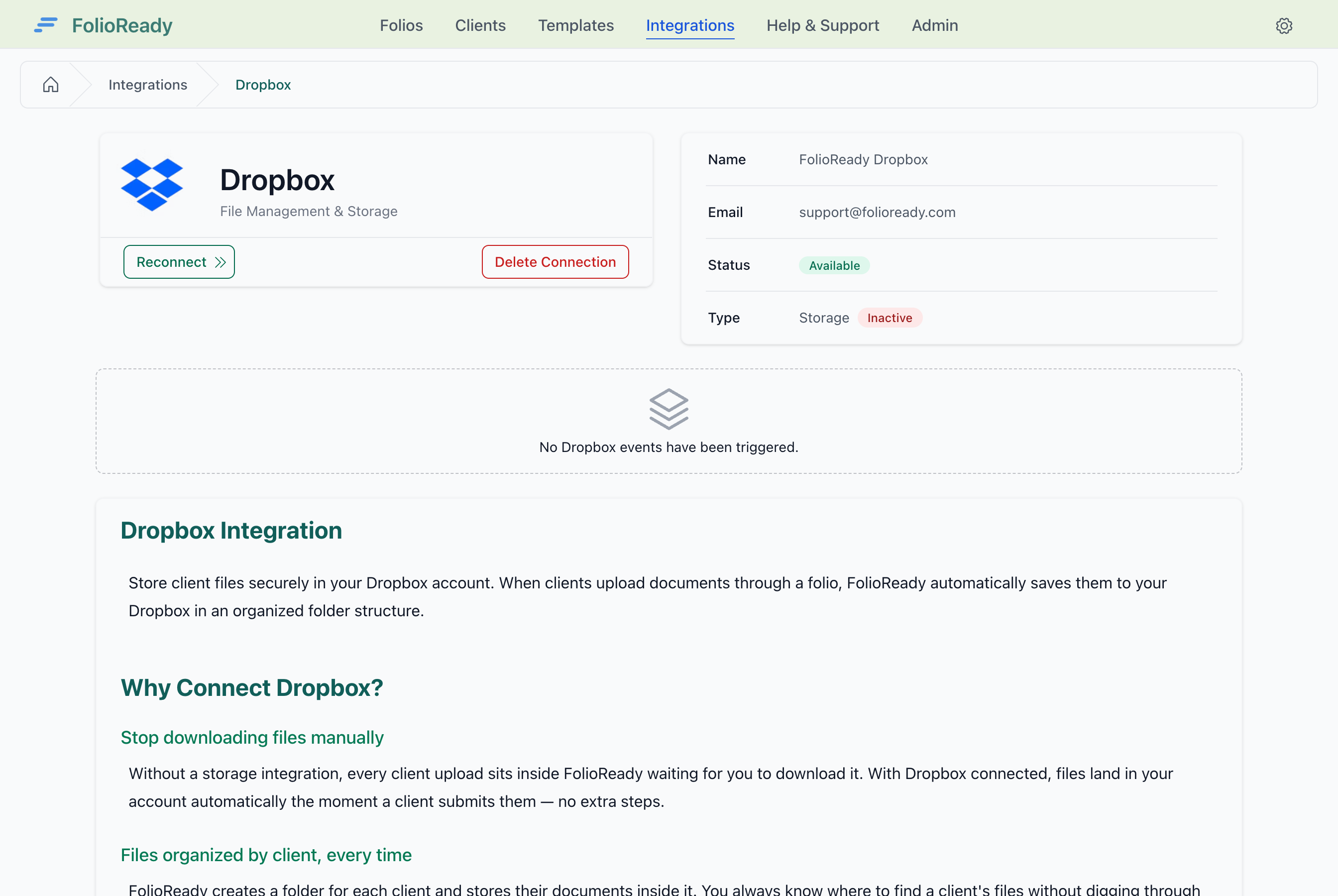Click the Dropbox logo

152,185
